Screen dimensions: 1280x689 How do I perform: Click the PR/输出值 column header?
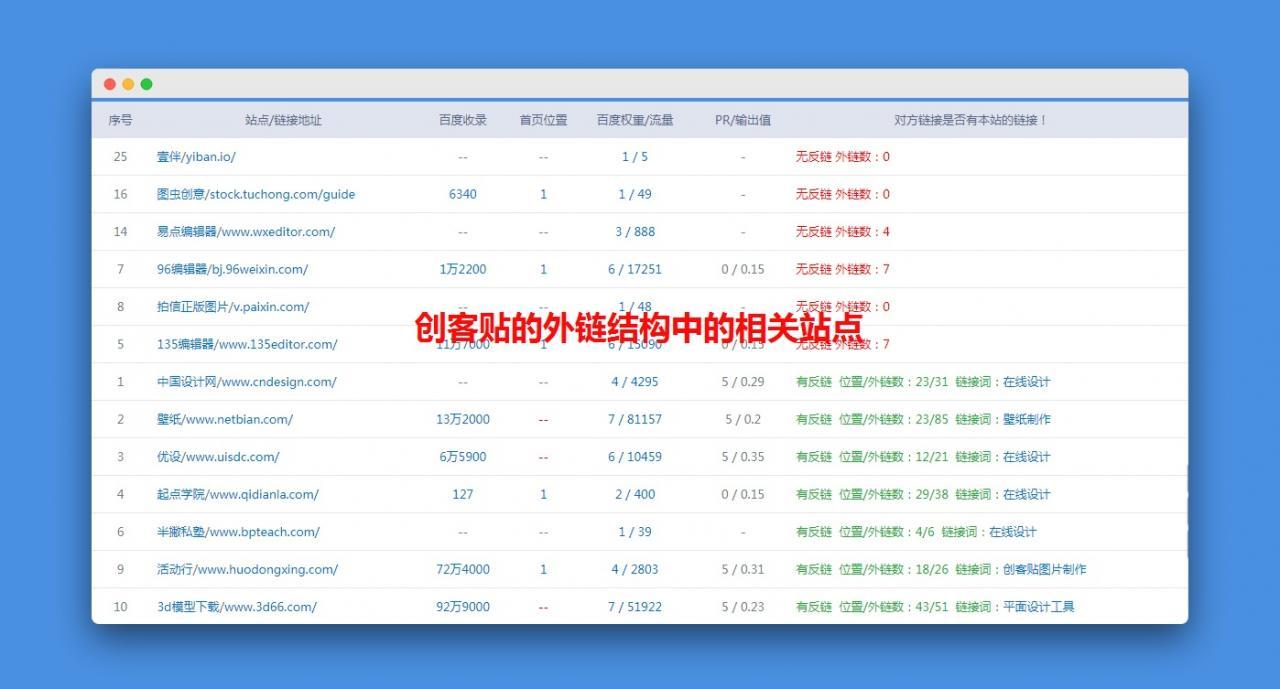pyautogui.click(x=743, y=120)
